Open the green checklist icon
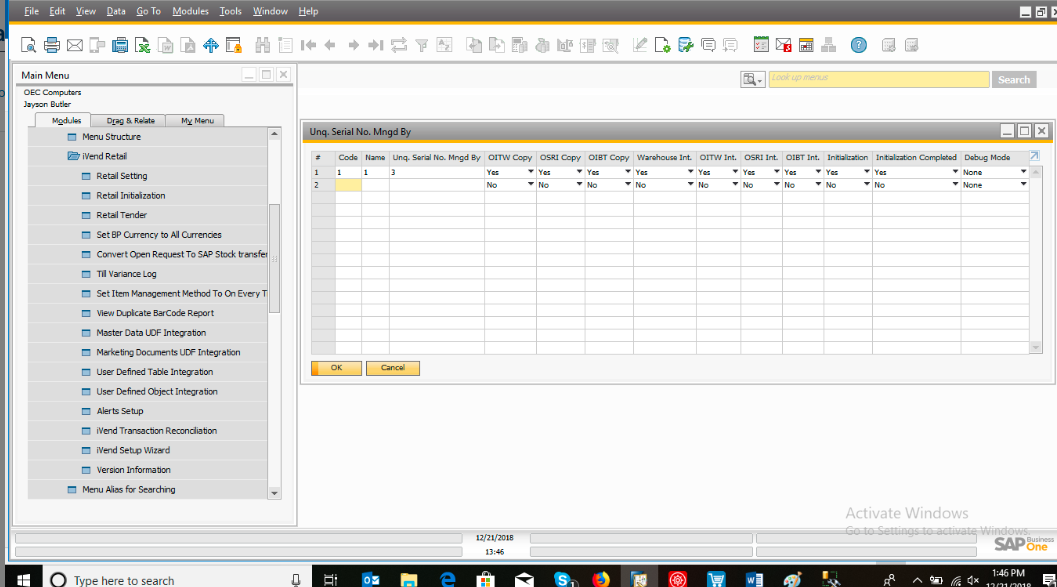Screen dimensions: 1057x587 point(761,45)
